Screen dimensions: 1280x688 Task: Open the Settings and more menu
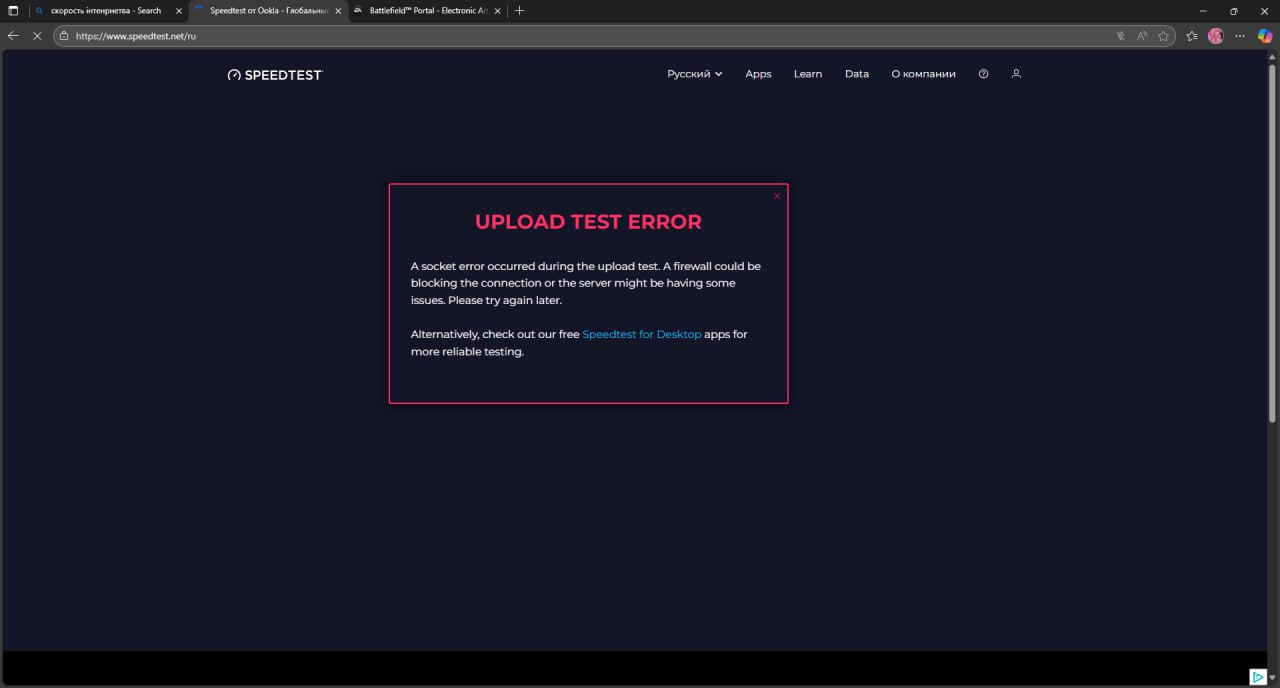coord(1240,35)
